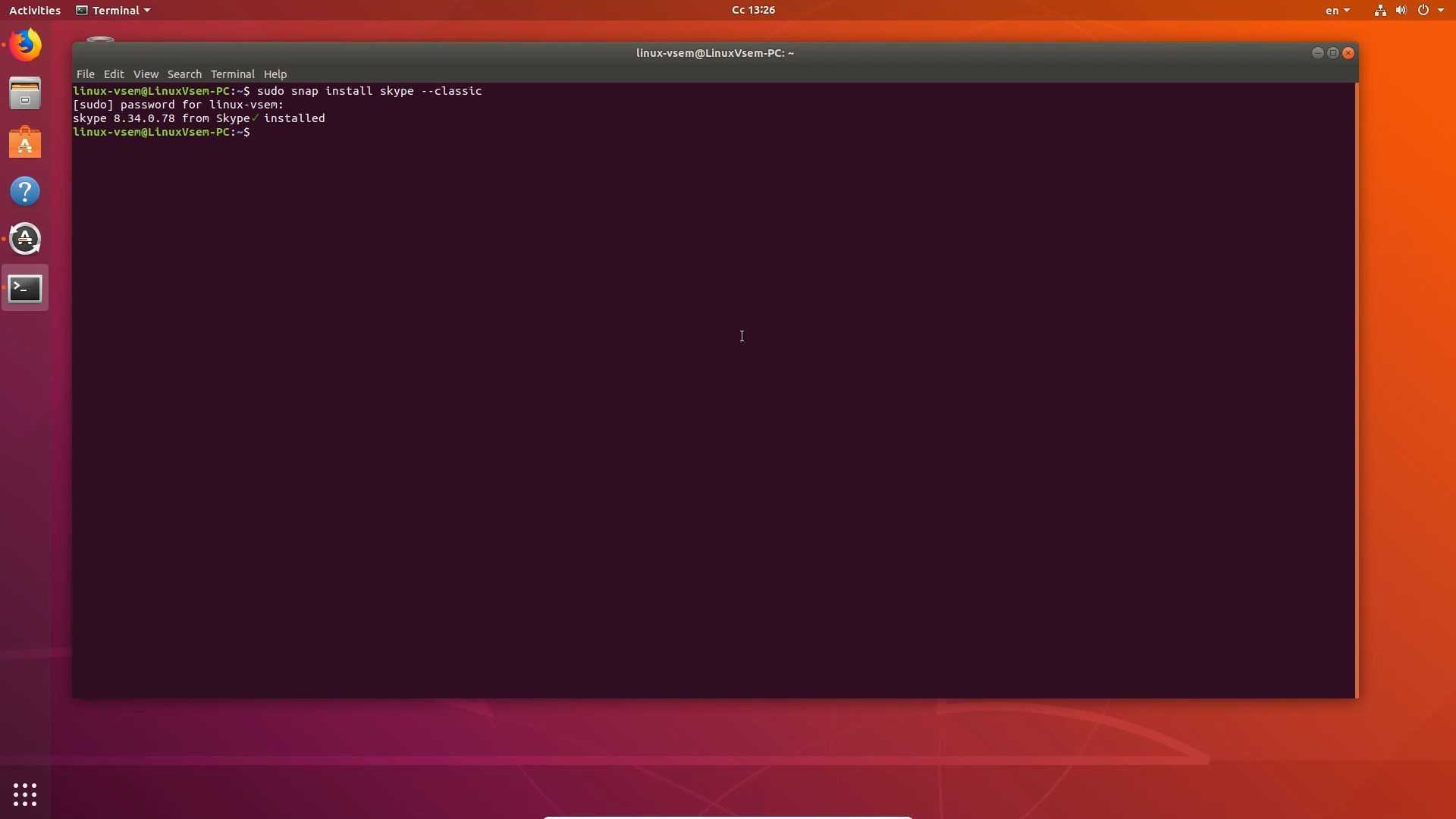Open the Edit menu
Image resolution: width=1456 pixels, height=819 pixels.
(114, 74)
